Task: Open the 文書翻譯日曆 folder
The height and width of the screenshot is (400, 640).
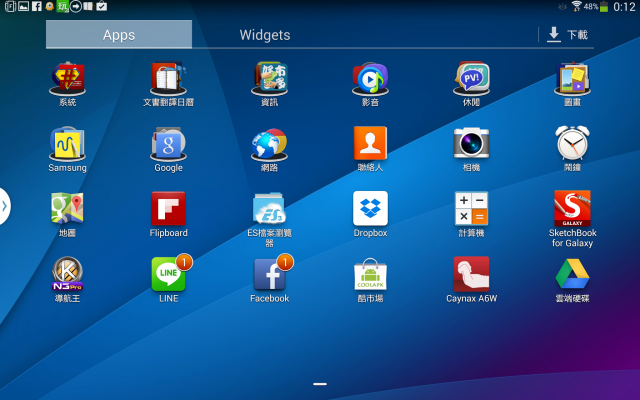Action: pos(168,79)
